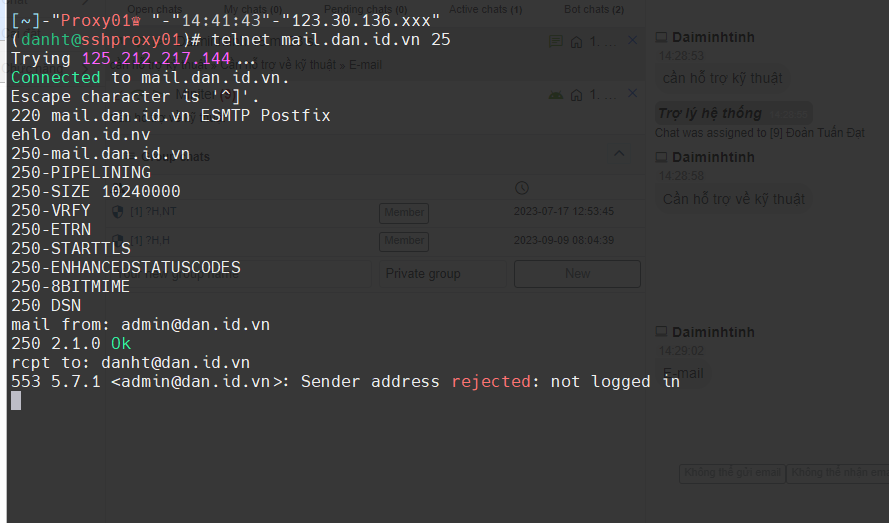Close the first chat tab with X
The height and width of the screenshot is (523, 889).
coord(632,40)
